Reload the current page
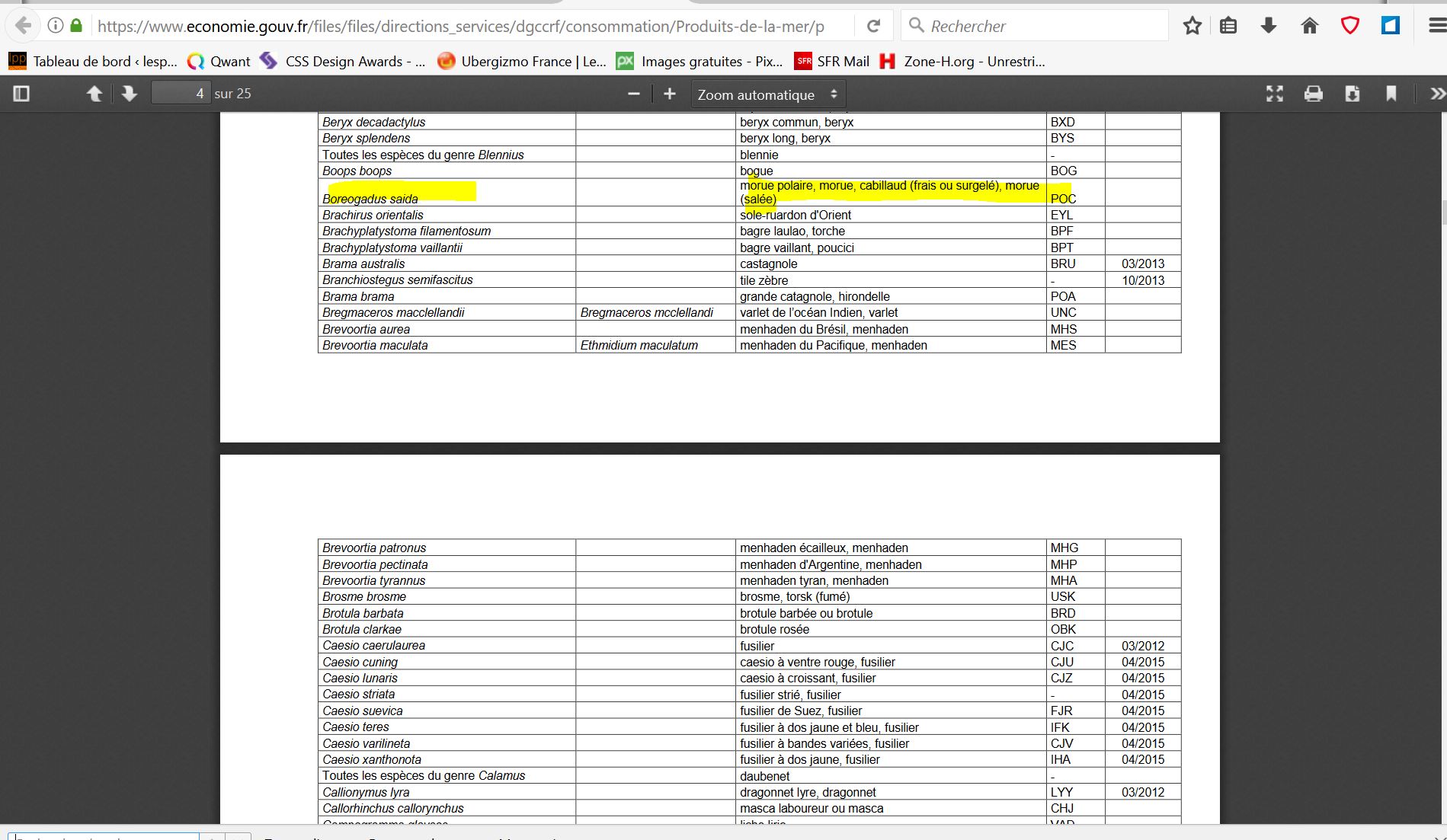The width and height of the screenshot is (1447, 840). [874, 26]
